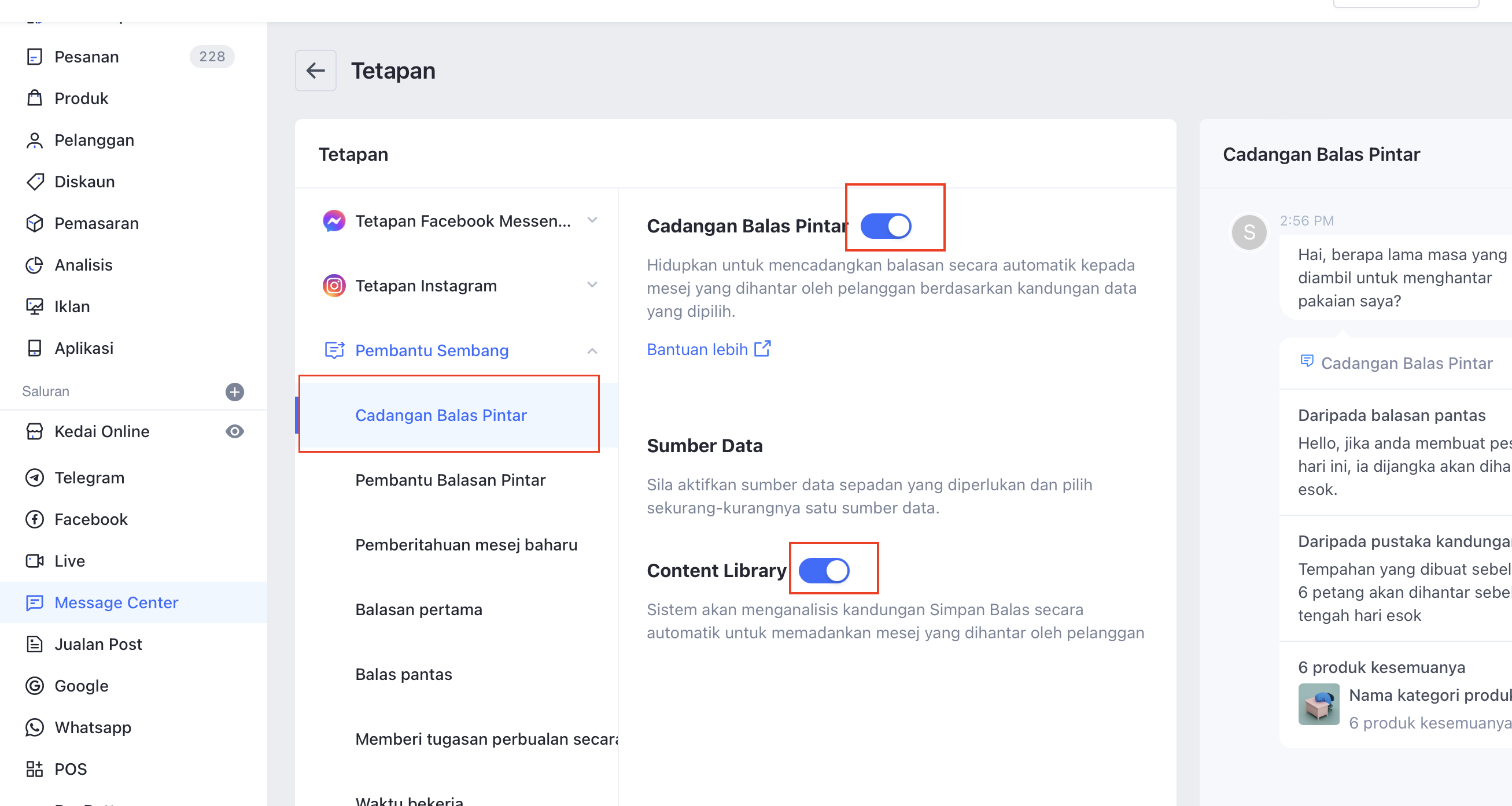Toggle the Cadangan Balas Pintar switch
Viewport: 1512px width, 806px height.
(885, 226)
